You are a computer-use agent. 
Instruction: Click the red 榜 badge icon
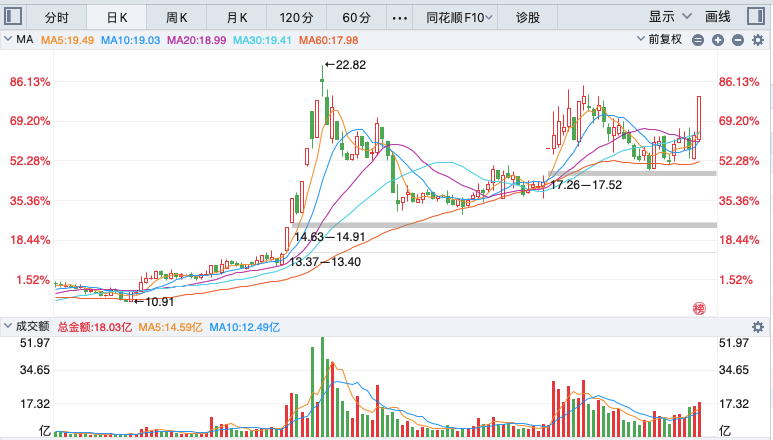(699, 308)
